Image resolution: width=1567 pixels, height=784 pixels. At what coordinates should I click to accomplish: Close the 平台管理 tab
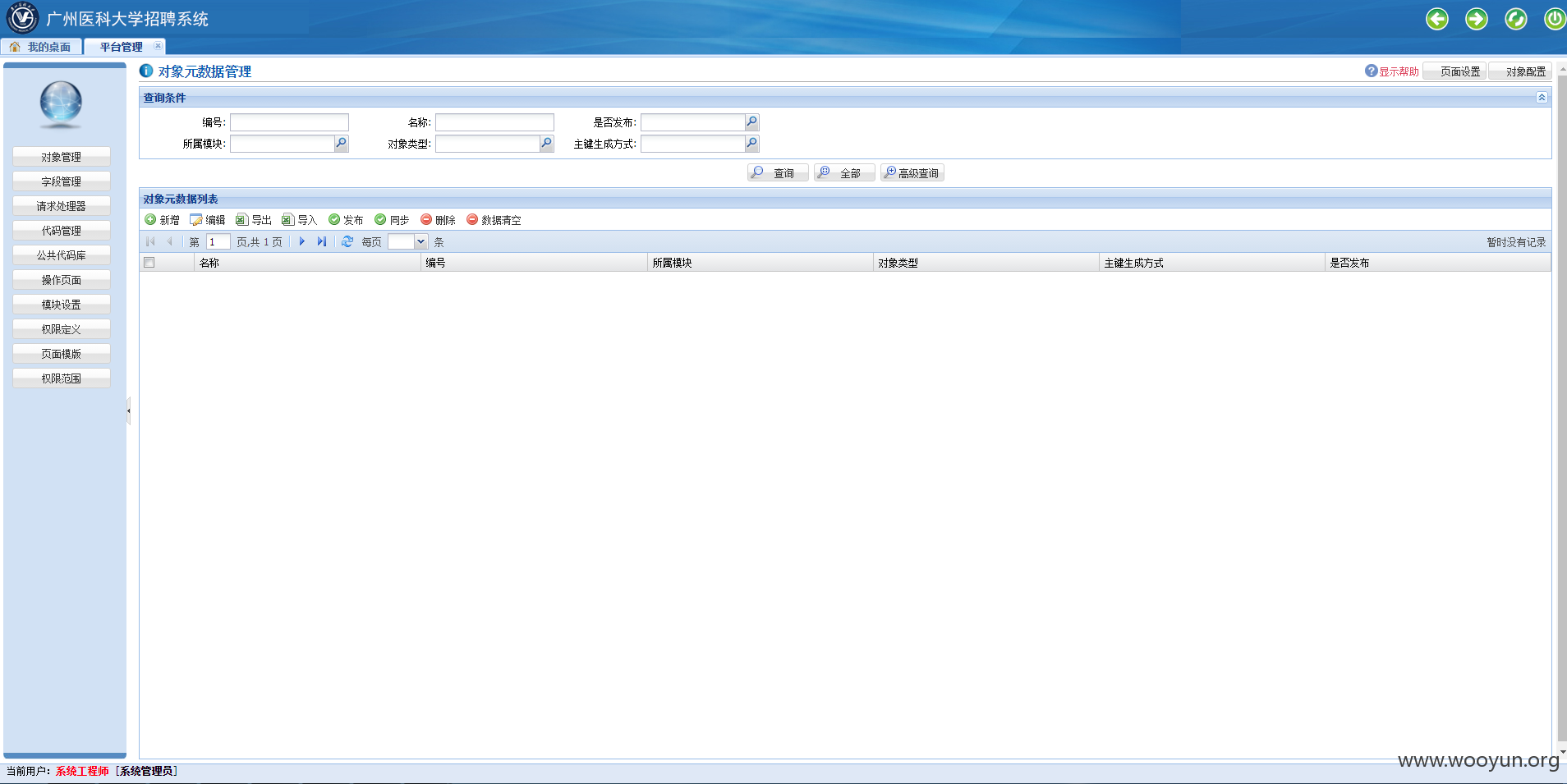click(158, 46)
